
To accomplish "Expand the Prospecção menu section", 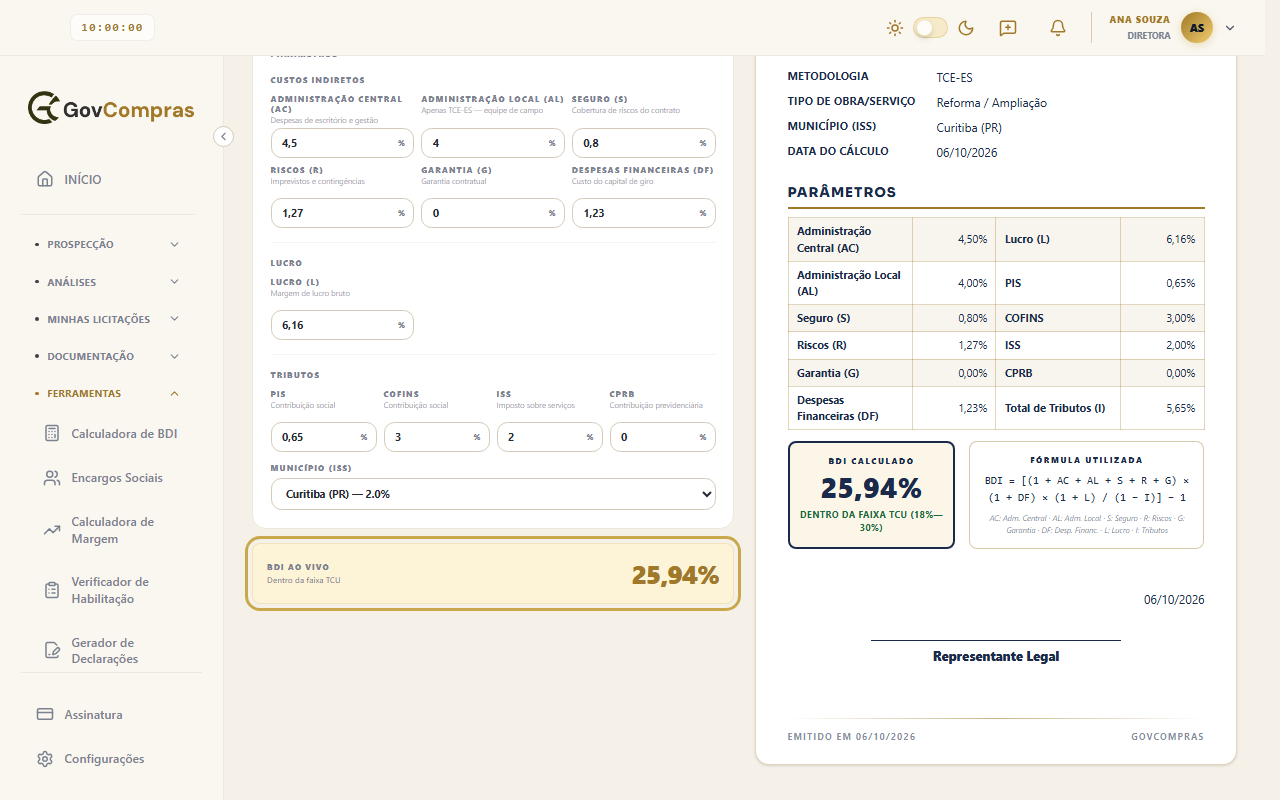I will [x=108, y=244].
